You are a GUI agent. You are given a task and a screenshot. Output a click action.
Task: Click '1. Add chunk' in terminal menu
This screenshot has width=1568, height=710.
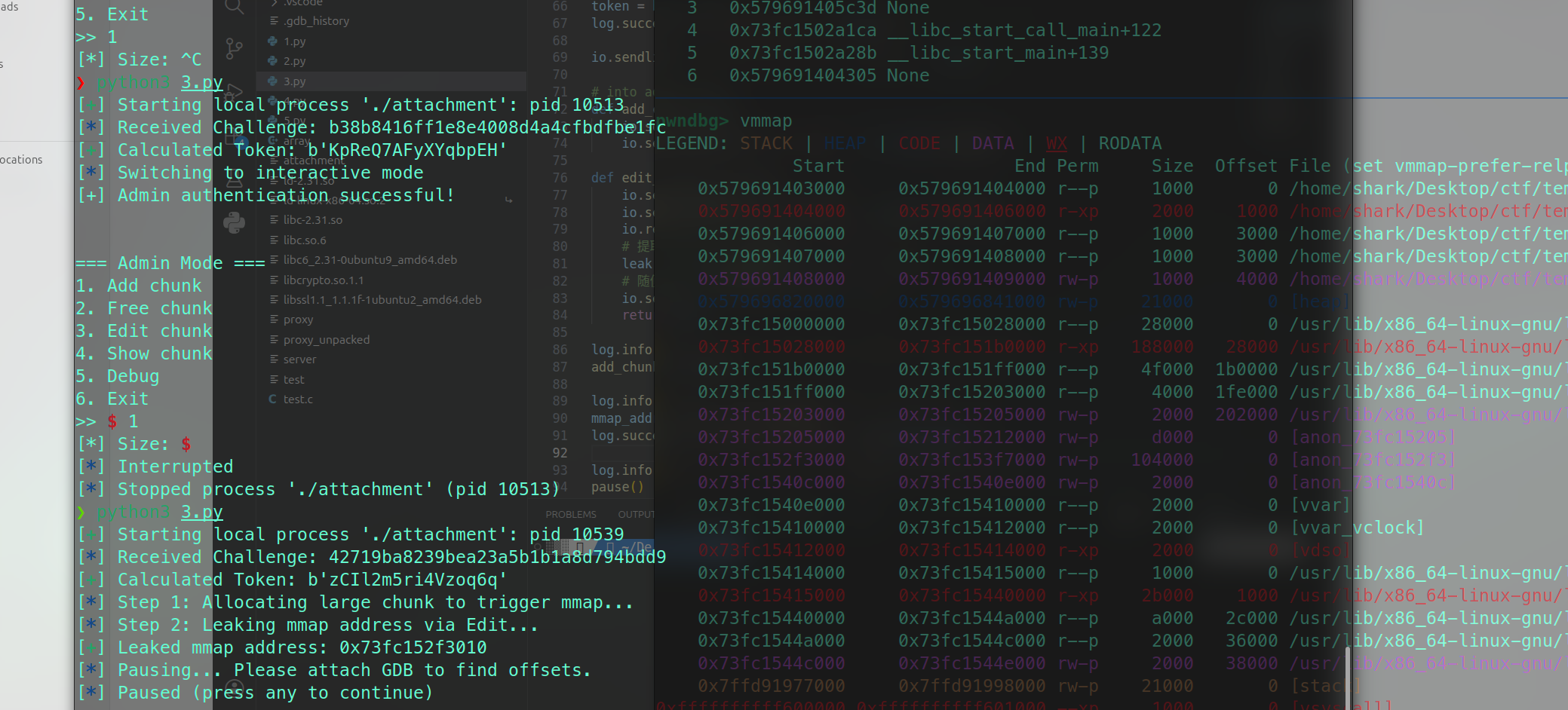pos(139,286)
